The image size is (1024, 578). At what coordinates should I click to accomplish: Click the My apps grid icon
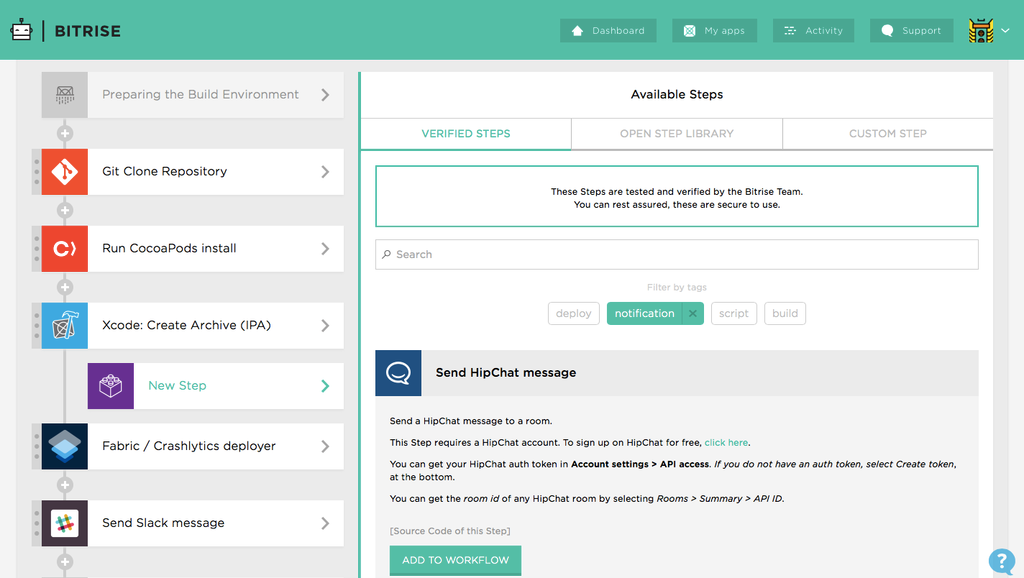690,31
